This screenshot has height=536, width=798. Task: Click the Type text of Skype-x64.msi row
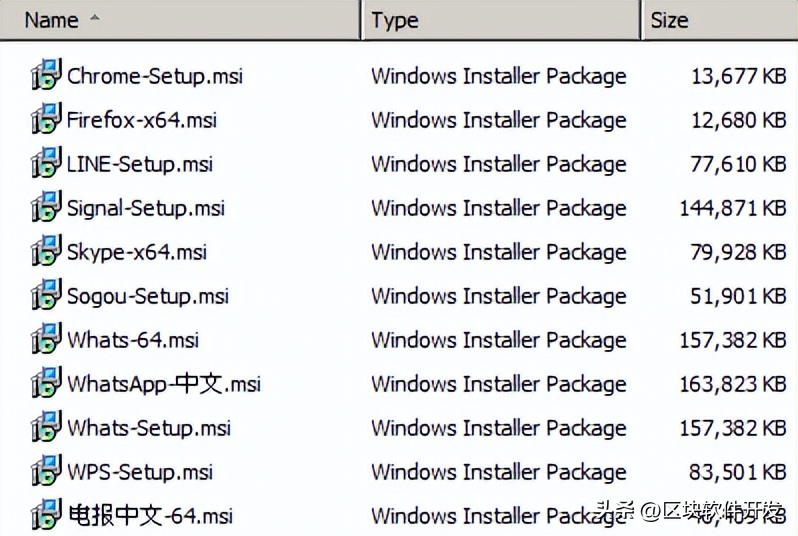click(498, 252)
